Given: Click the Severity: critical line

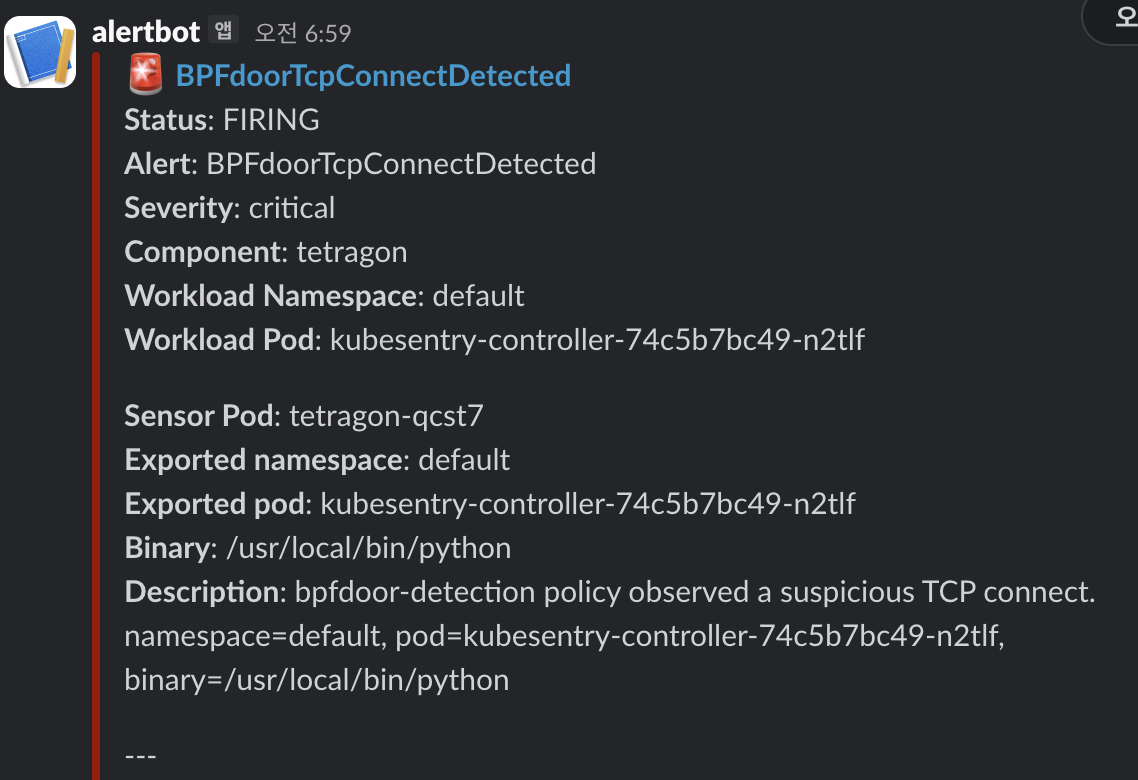Looking at the screenshot, I should 230,208.
